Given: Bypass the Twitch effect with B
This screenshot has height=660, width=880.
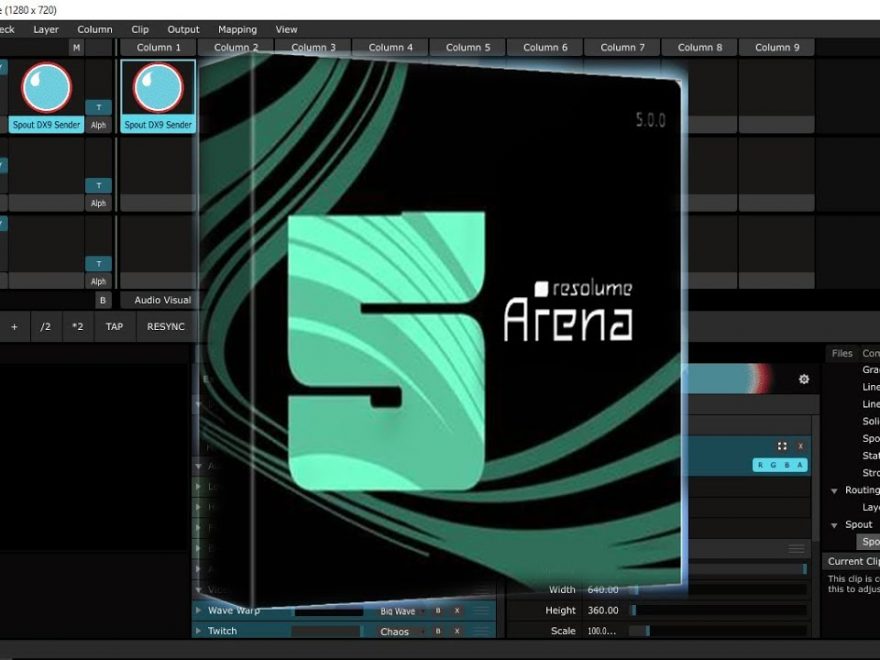Looking at the screenshot, I should (x=438, y=631).
